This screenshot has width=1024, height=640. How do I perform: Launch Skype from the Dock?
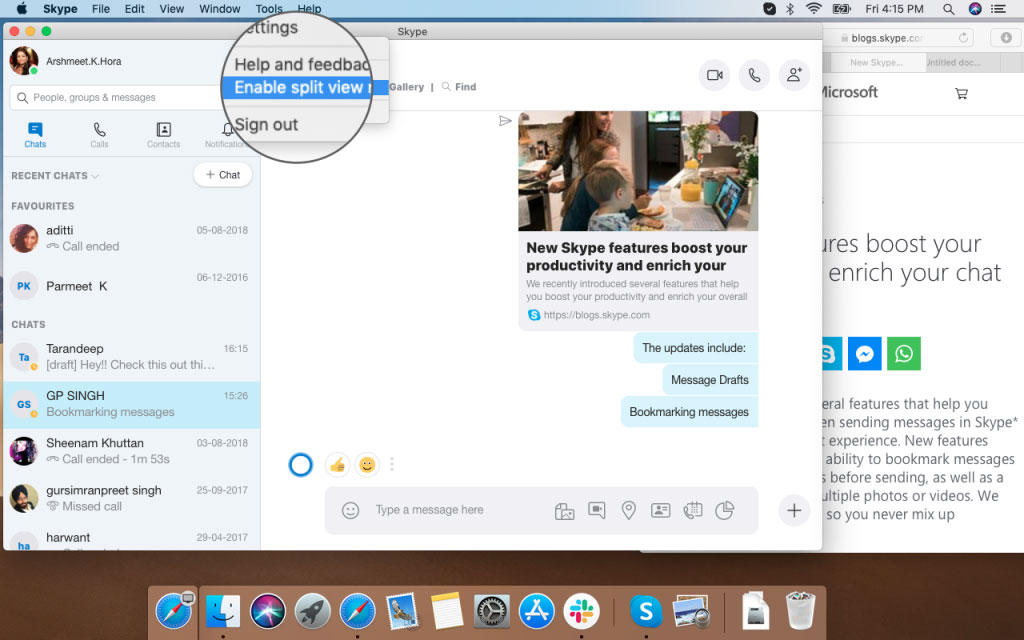646,611
